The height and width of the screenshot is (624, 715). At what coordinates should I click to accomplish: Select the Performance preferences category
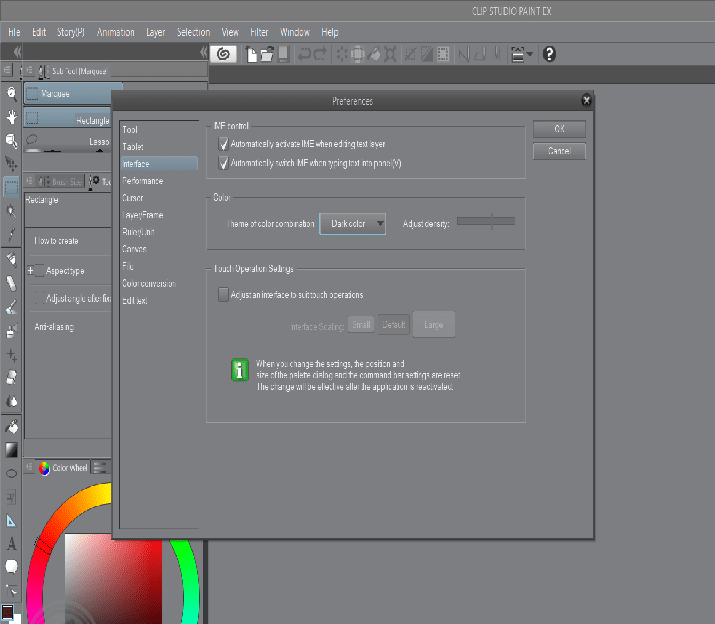142,181
